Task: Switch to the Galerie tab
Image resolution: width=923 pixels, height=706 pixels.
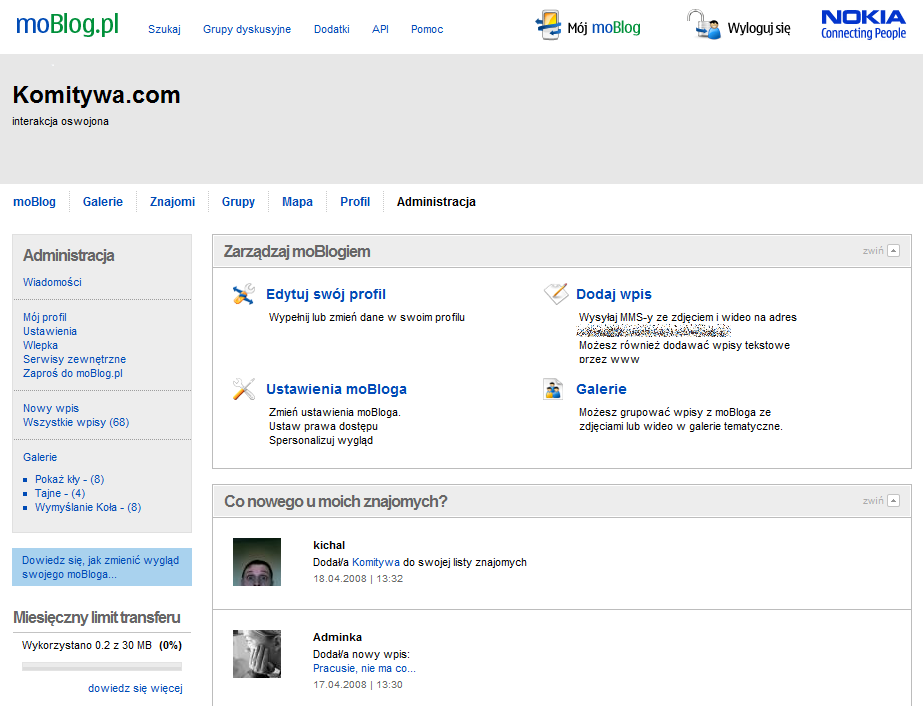Action: pos(102,202)
